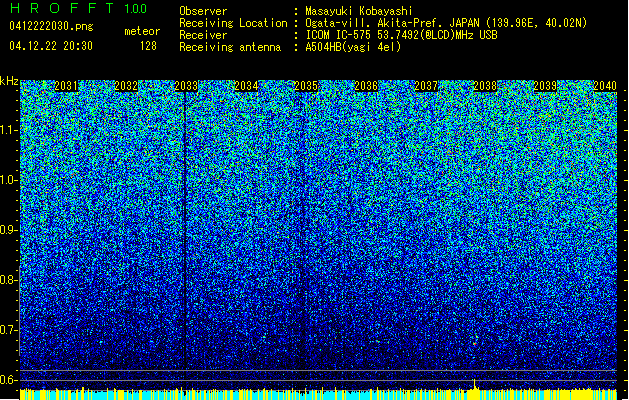Image resolution: width=629 pixels, height=400 pixels.
Task: Click the 2036 time marker
Action: [366, 86]
